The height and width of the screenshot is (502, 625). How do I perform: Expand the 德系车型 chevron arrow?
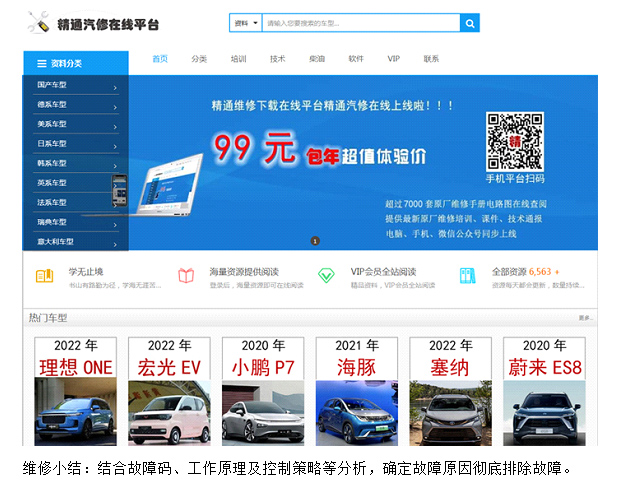click(x=115, y=107)
